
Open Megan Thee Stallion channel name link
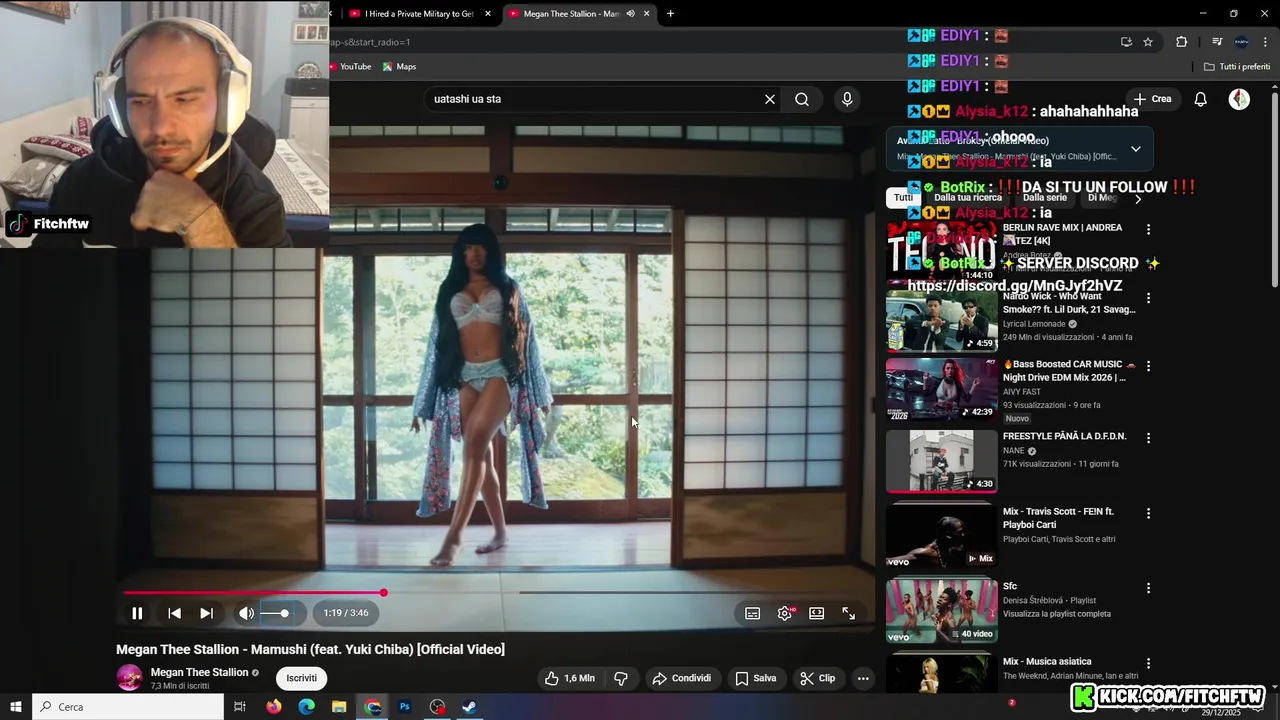199,672
